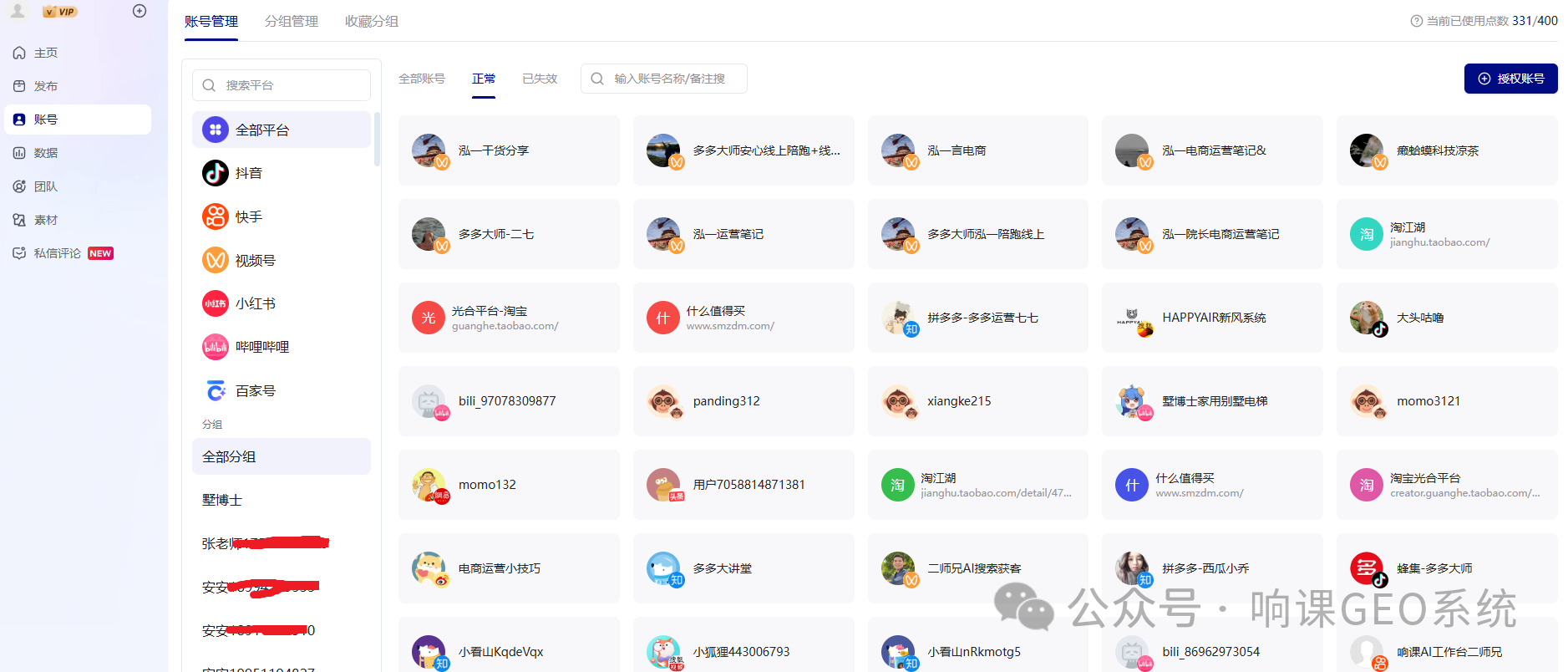
Task: Open account card 用户7058814871381
Action: [743, 485]
